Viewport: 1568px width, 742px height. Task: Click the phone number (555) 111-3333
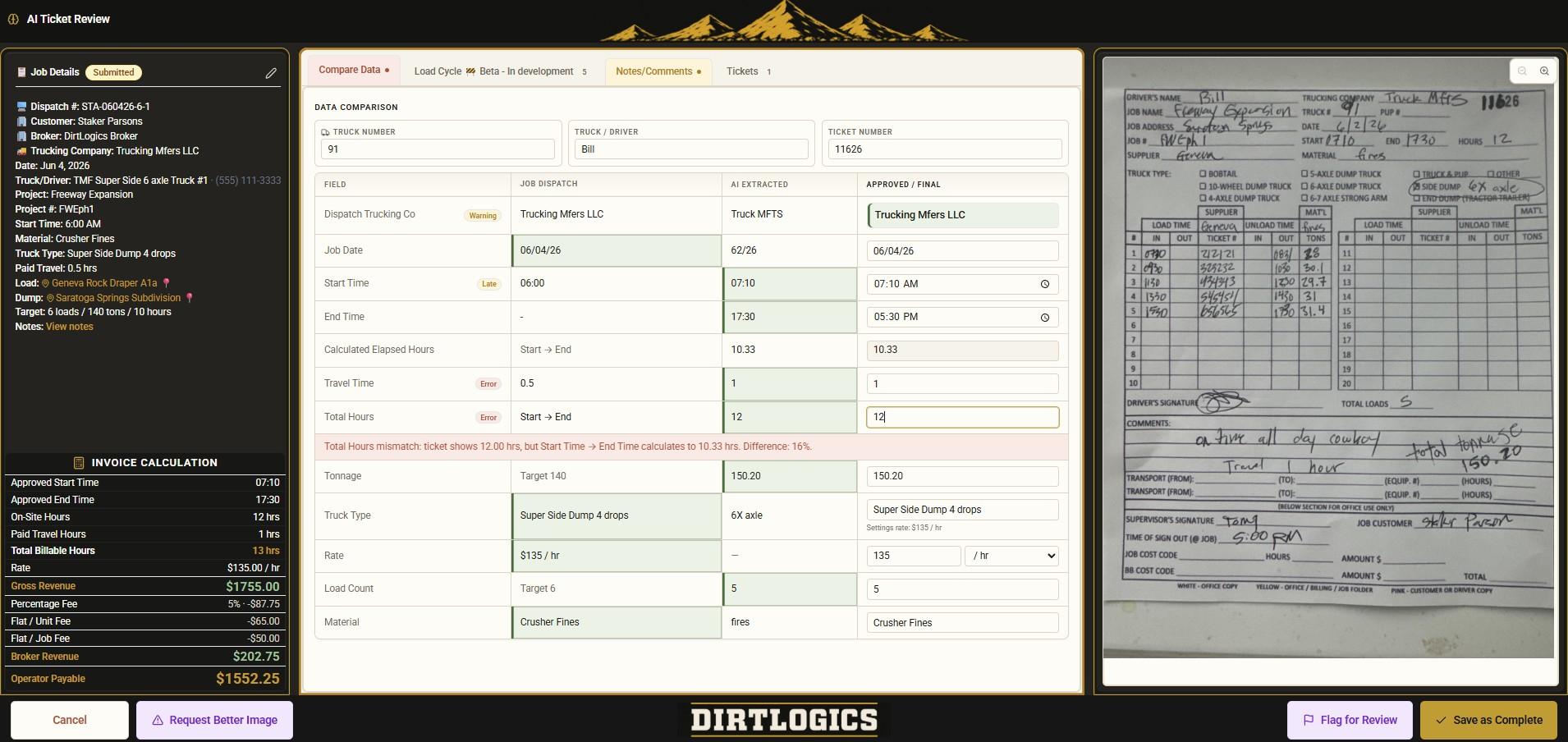[248, 181]
